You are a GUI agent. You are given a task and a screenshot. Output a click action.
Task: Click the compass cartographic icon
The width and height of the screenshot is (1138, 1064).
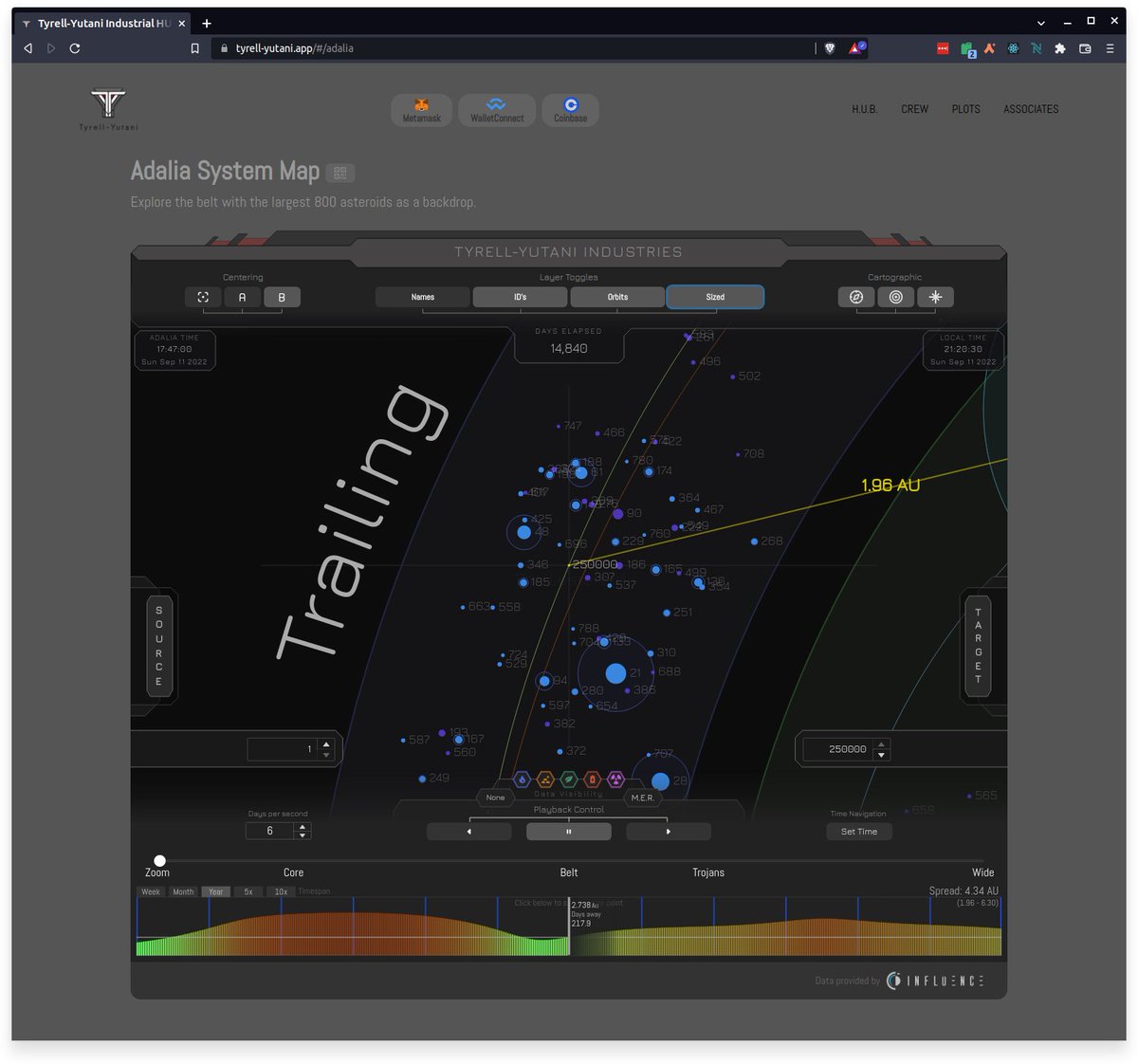point(856,297)
